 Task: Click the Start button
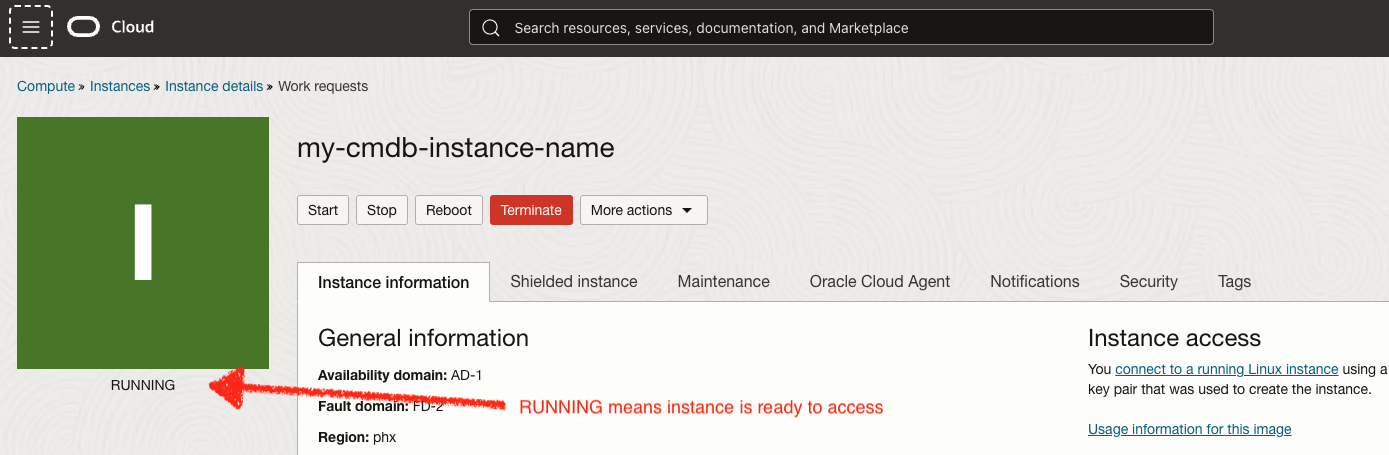click(323, 210)
